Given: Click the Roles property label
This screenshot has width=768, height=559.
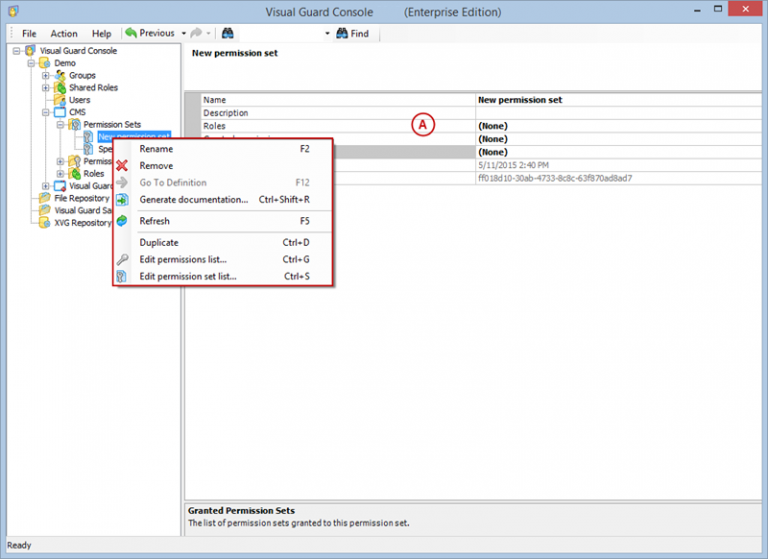Looking at the screenshot, I should click(x=215, y=126).
